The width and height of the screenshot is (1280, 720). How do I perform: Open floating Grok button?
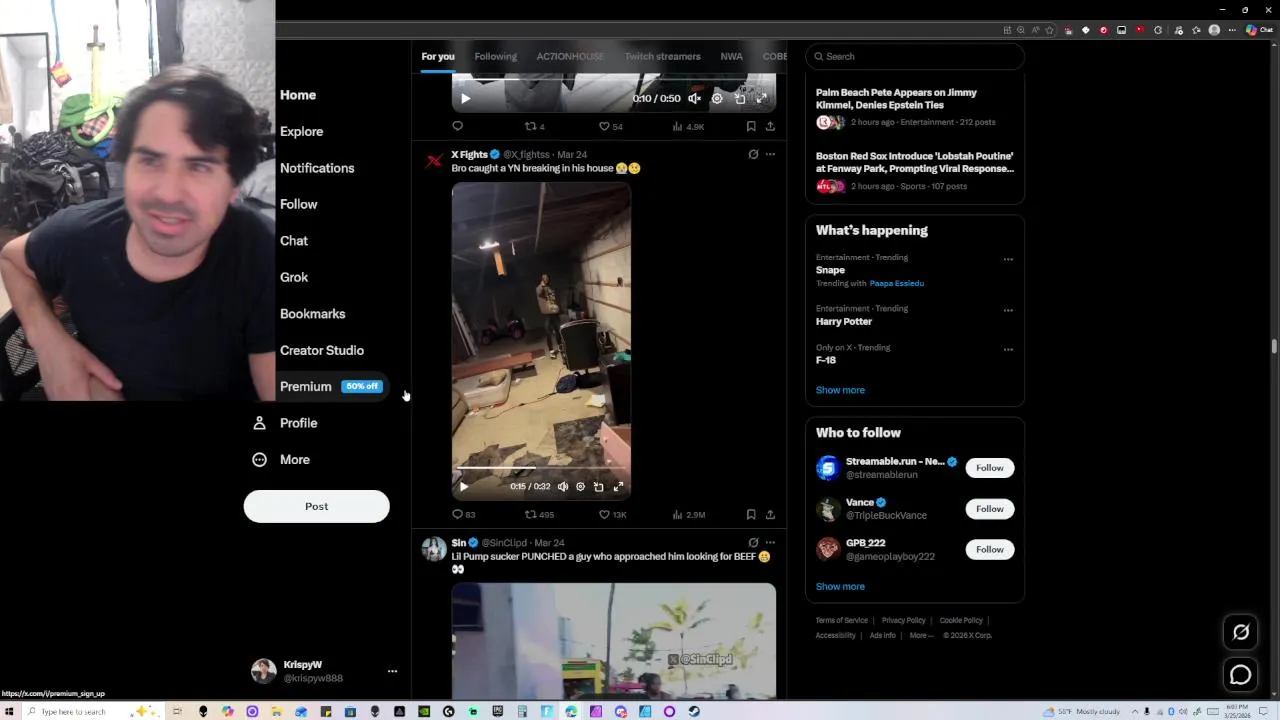pos(1240,632)
